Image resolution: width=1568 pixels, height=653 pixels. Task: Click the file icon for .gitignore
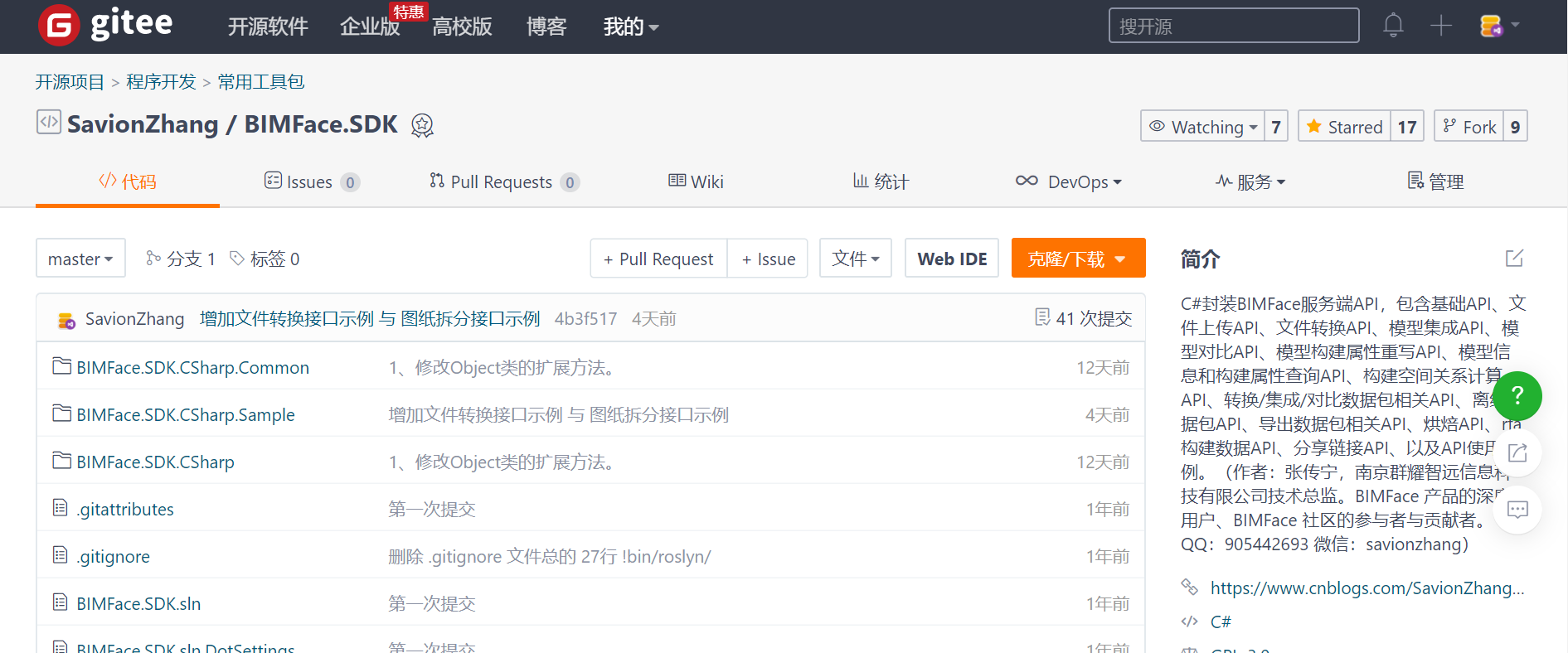click(x=60, y=554)
